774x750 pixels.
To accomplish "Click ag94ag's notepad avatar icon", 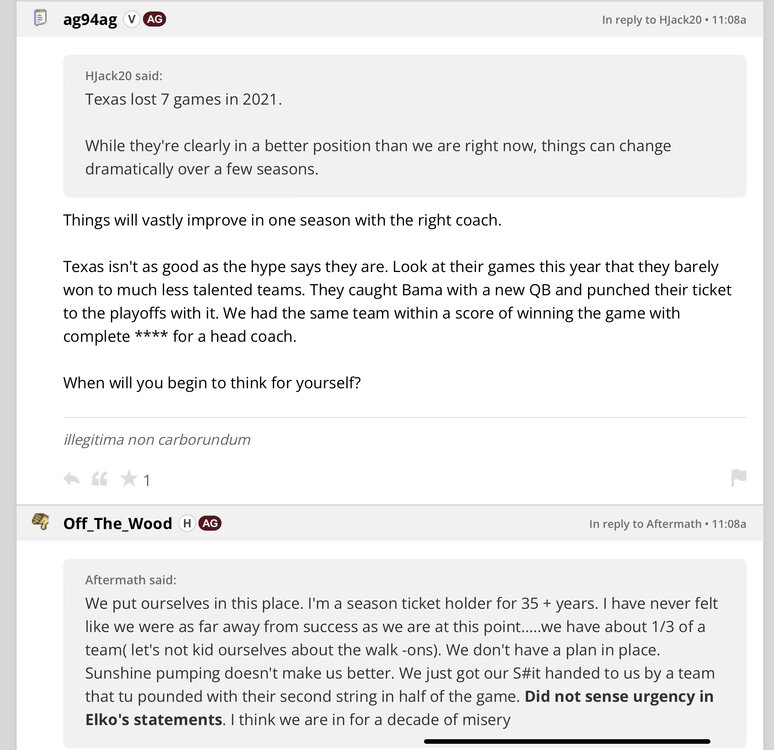I will click(41, 18).
